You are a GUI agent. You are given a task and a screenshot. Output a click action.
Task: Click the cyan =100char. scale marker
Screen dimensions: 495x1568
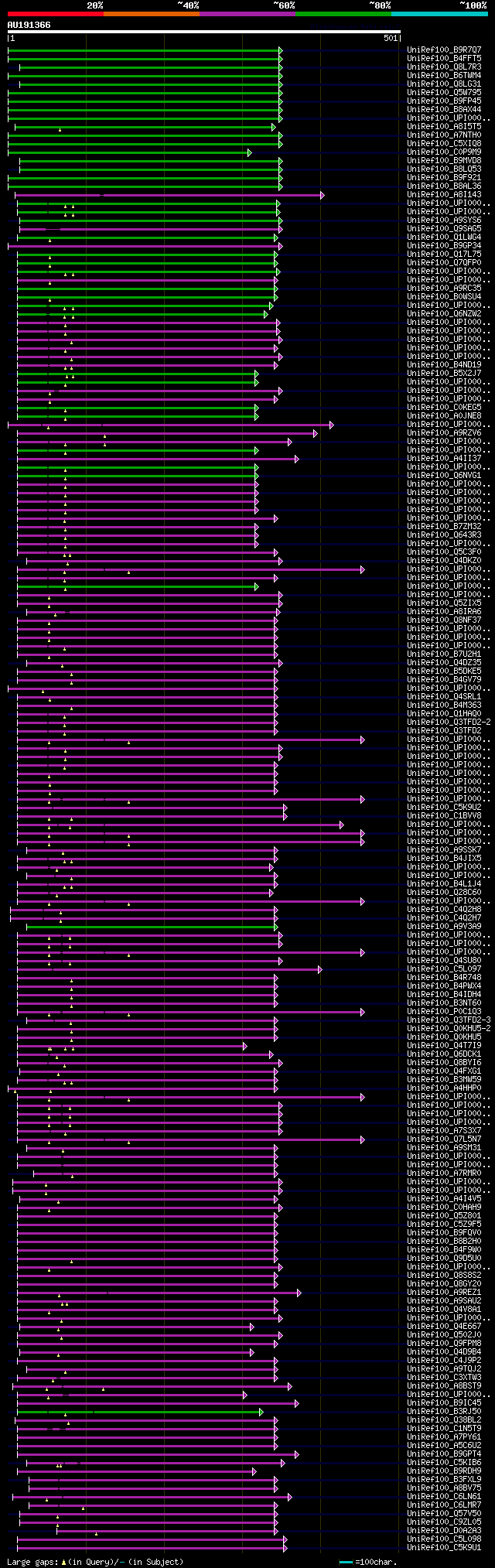346,1562
